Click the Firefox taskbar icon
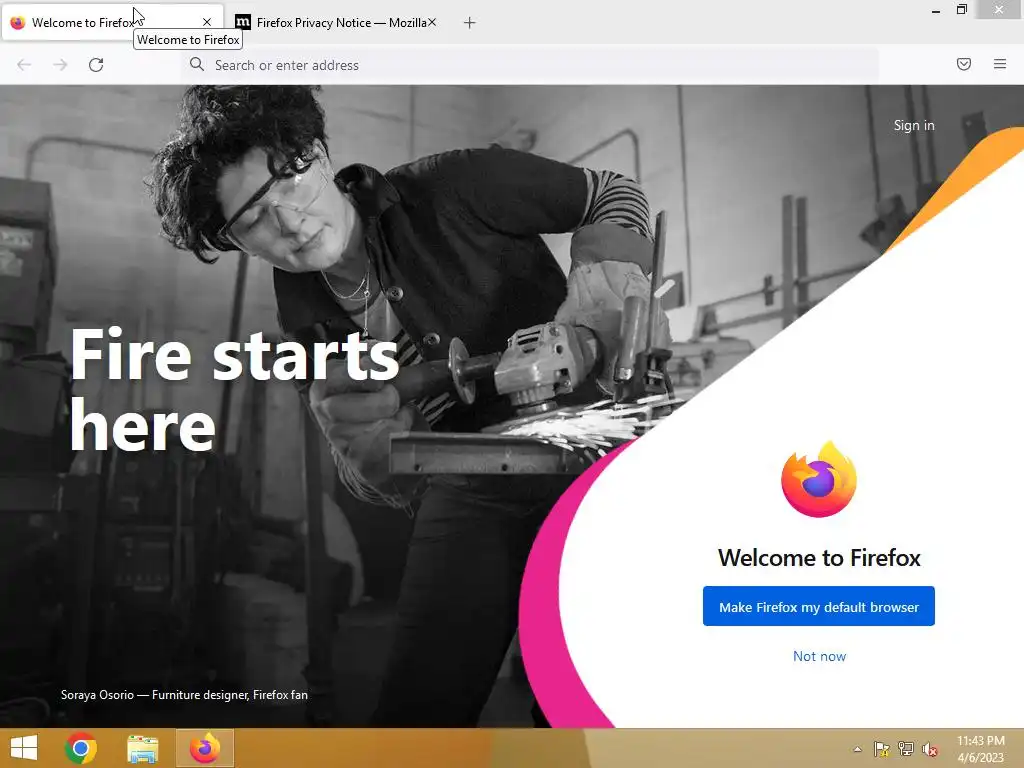The height and width of the screenshot is (768, 1024). (x=204, y=748)
